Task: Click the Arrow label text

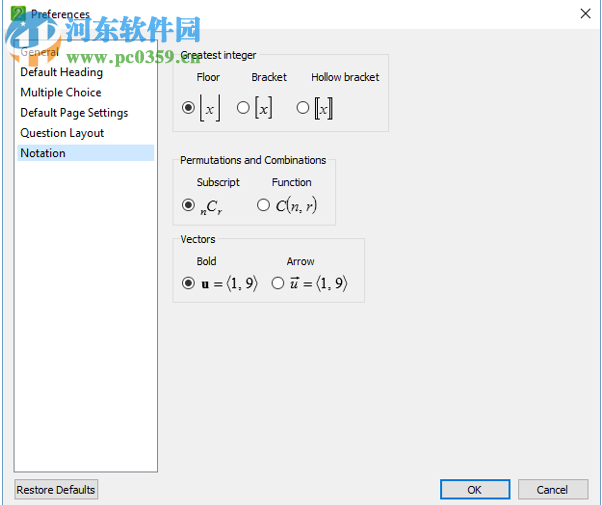Action: pyautogui.click(x=300, y=262)
